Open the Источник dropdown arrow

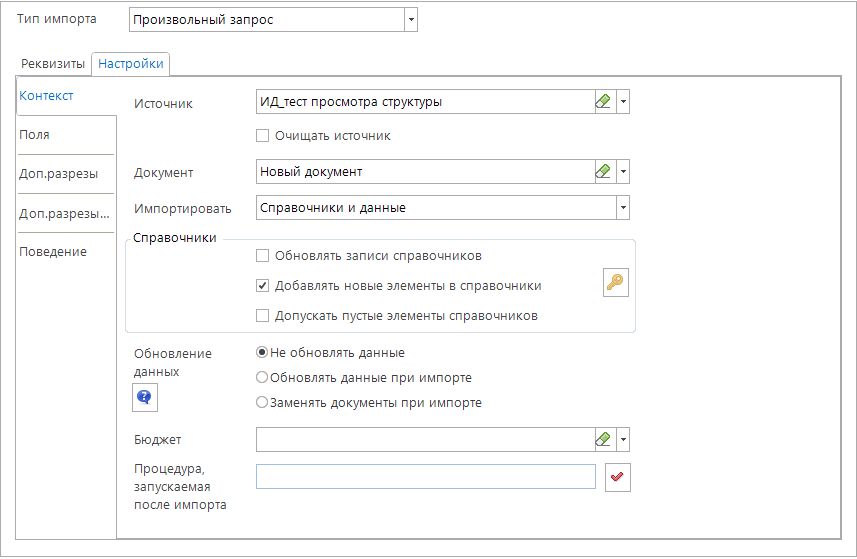pos(623,102)
